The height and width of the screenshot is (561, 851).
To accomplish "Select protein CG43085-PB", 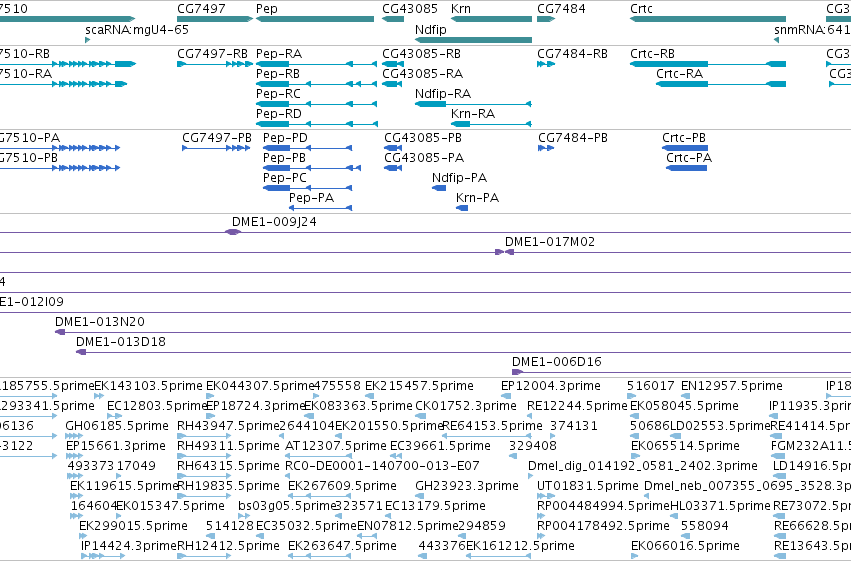I will click(x=393, y=148).
